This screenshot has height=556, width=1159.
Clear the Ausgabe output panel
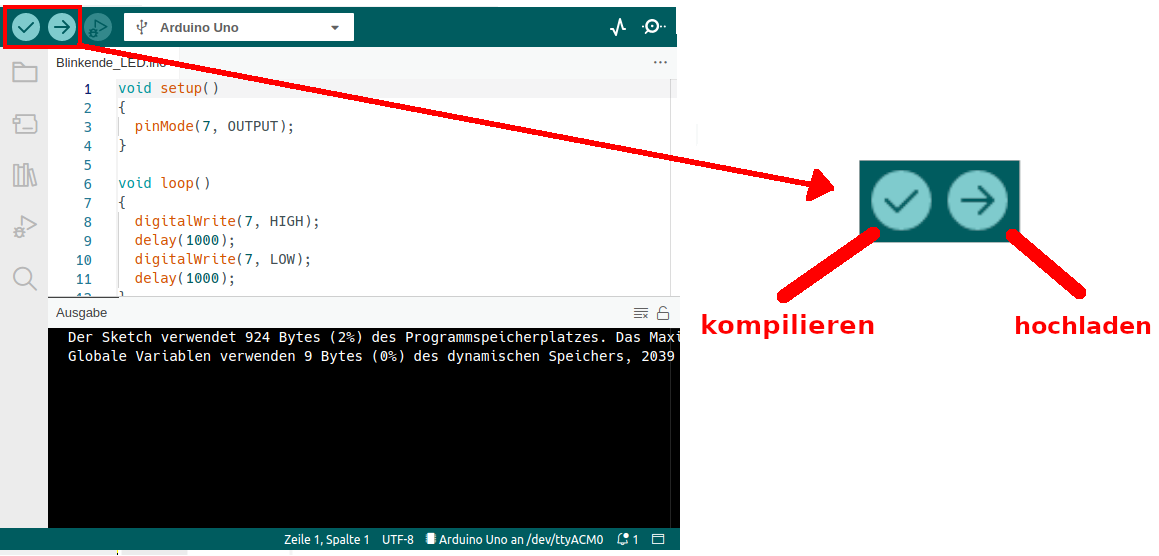[x=641, y=313]
